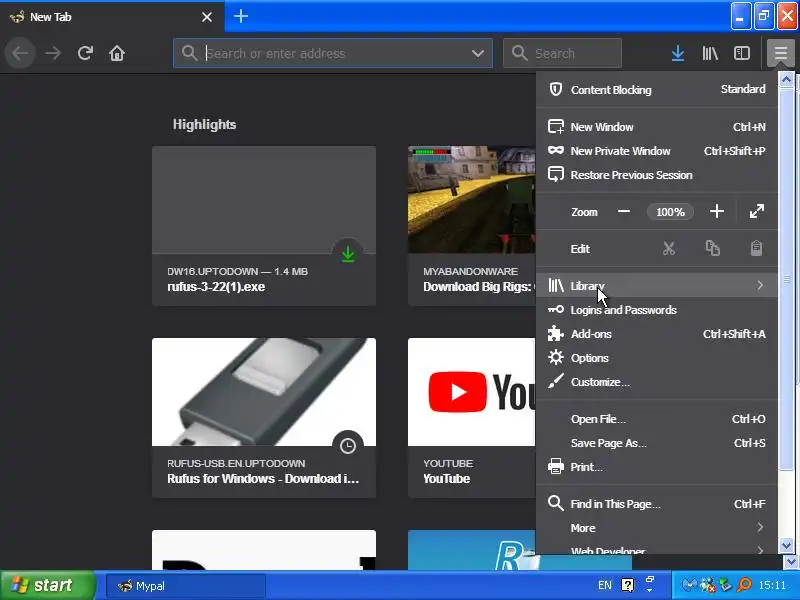Screen dimensions: 800x600
Task: Click the history clock badge on Rufus USB card
Action: [348, 446]
